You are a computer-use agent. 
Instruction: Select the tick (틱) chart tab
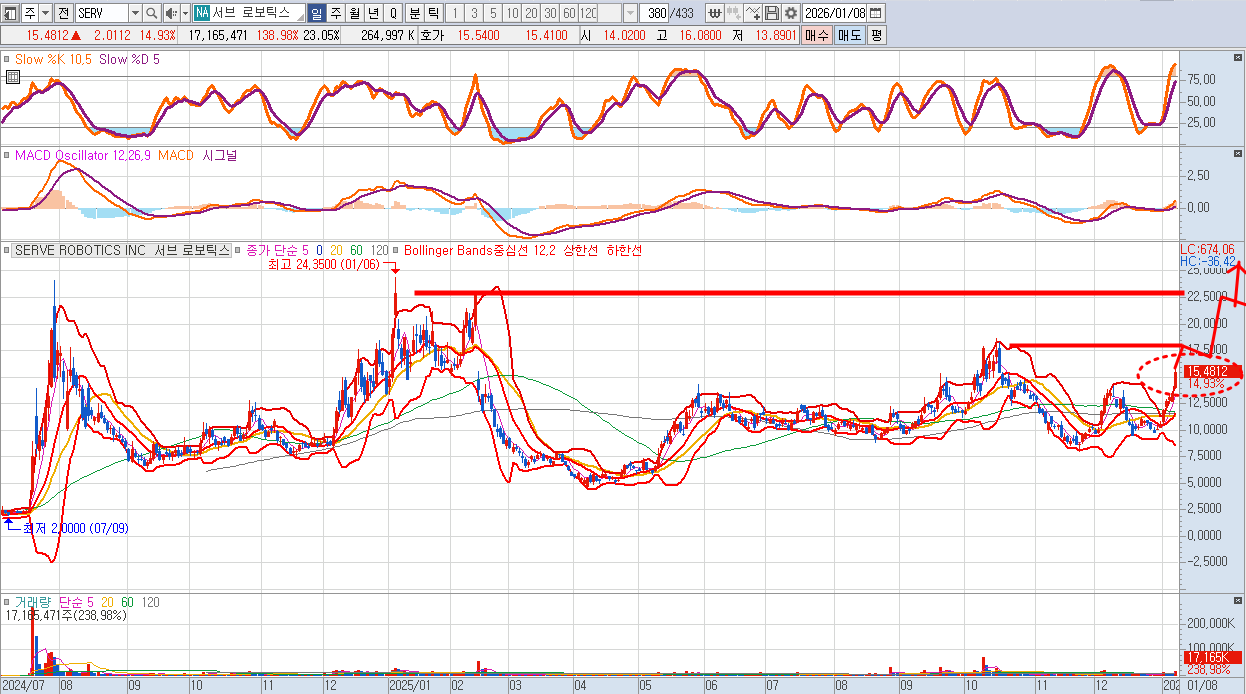click(x=433, y=13)
